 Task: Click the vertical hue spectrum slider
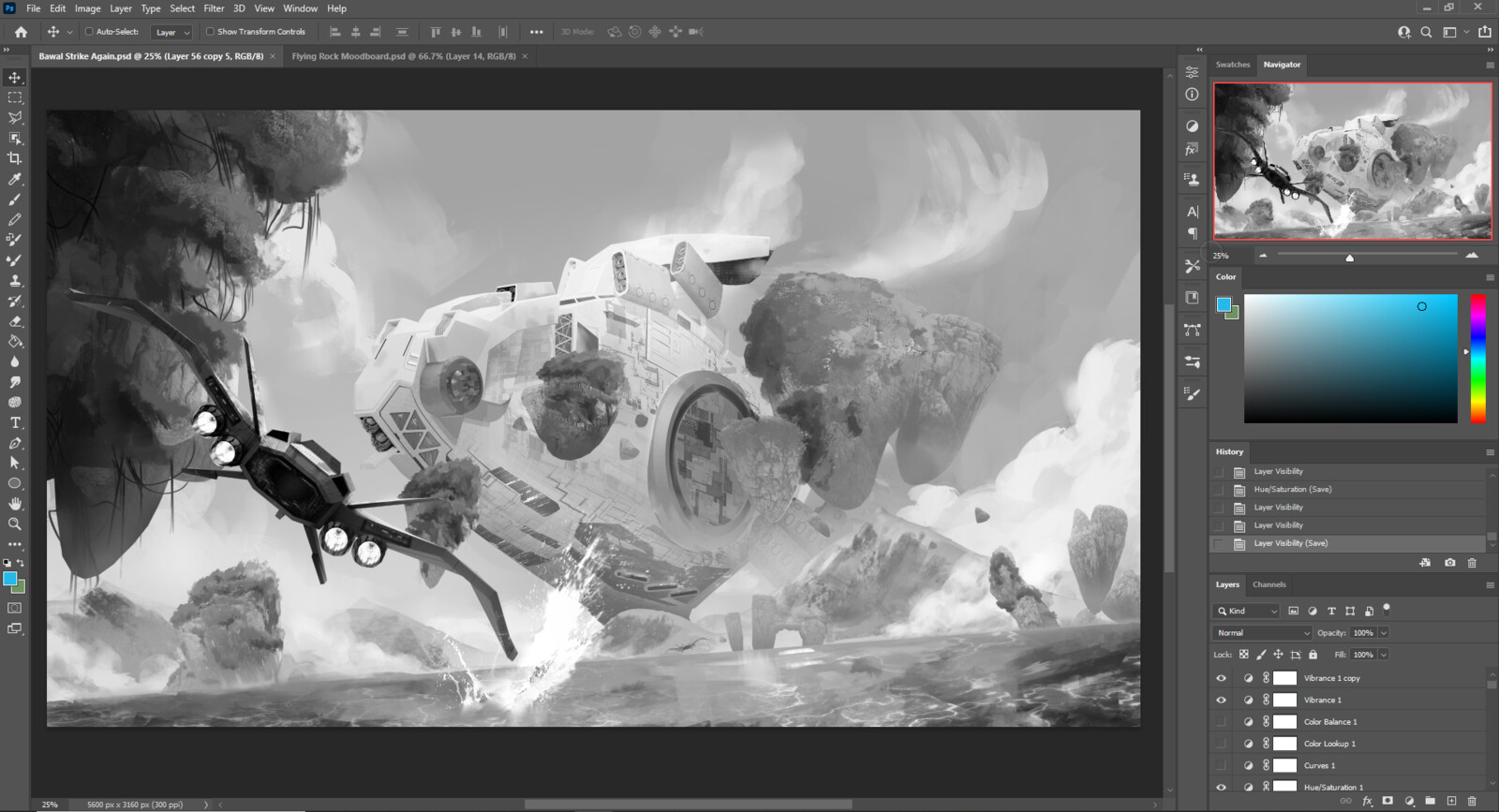coord(1477,358)
